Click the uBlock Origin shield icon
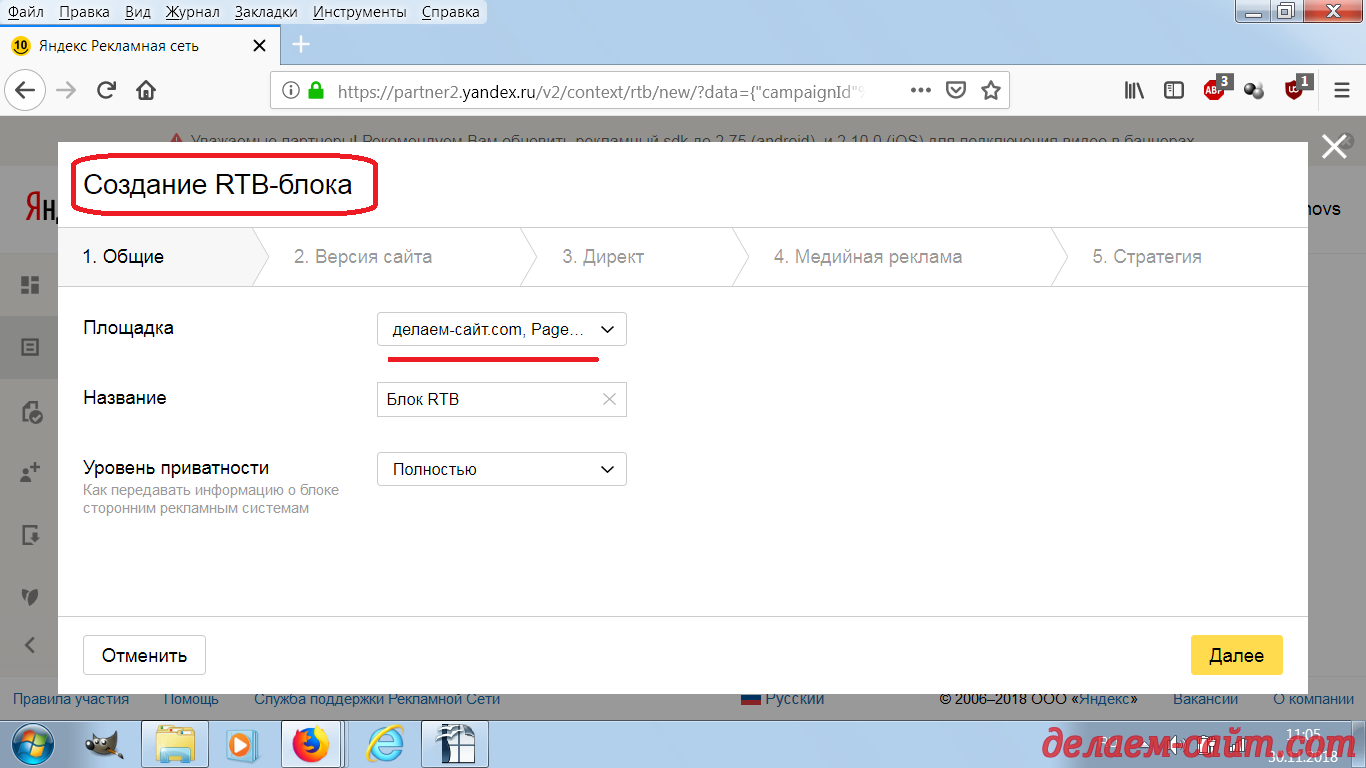 pos(1296,89)
